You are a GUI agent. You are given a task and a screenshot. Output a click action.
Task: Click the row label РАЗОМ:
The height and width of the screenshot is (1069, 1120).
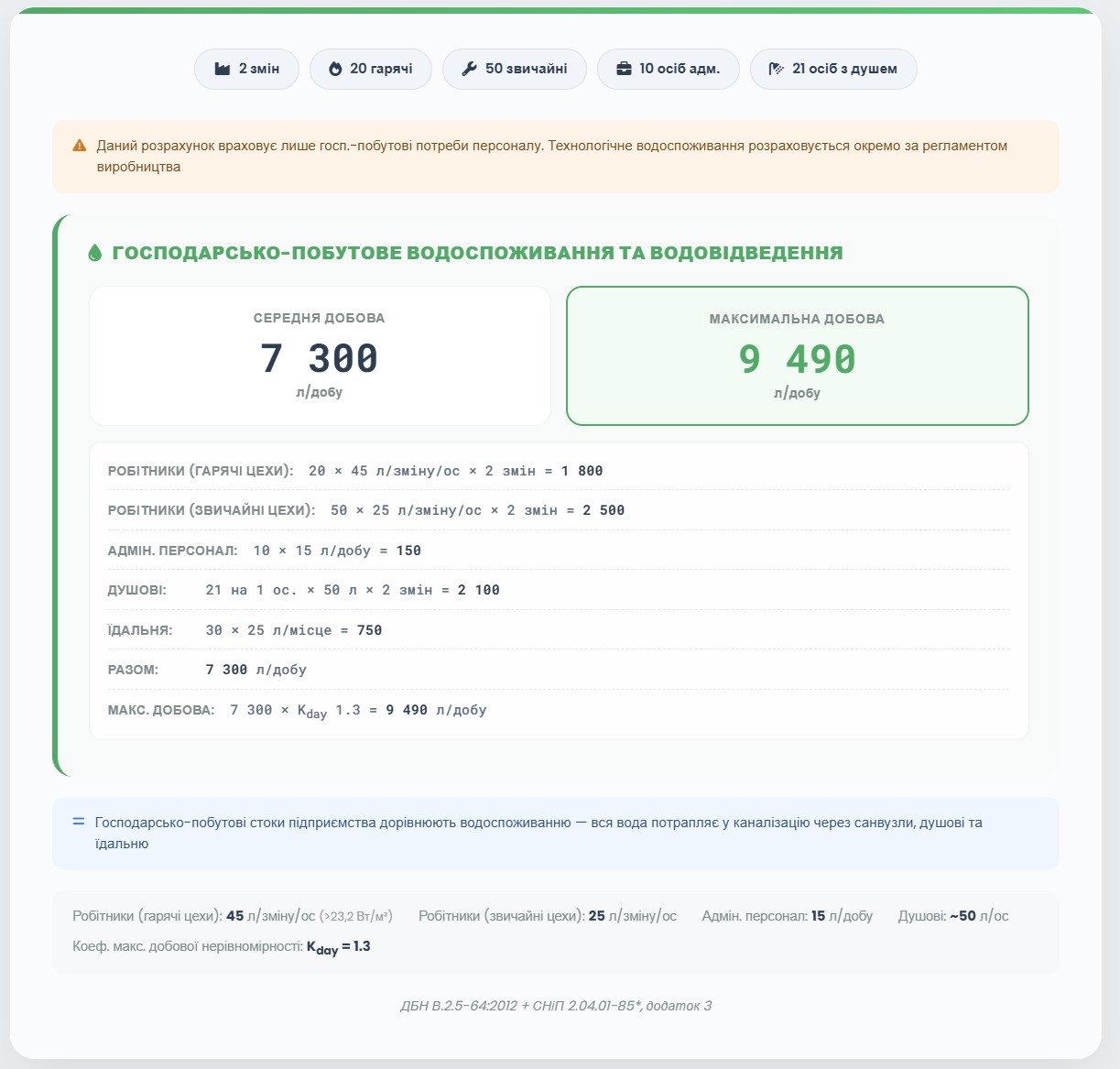133,670
